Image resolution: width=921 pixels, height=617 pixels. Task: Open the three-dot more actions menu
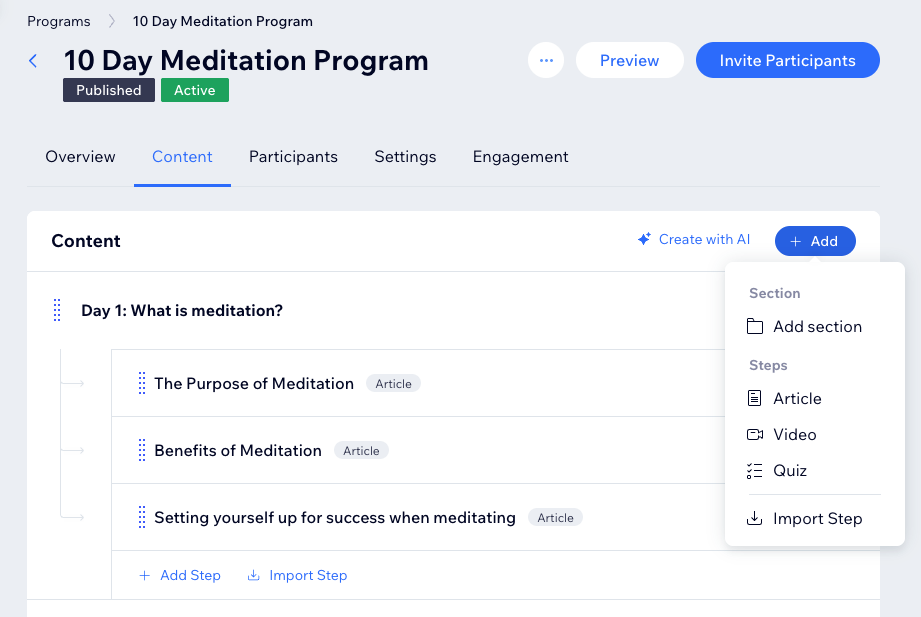pos(546,60)
